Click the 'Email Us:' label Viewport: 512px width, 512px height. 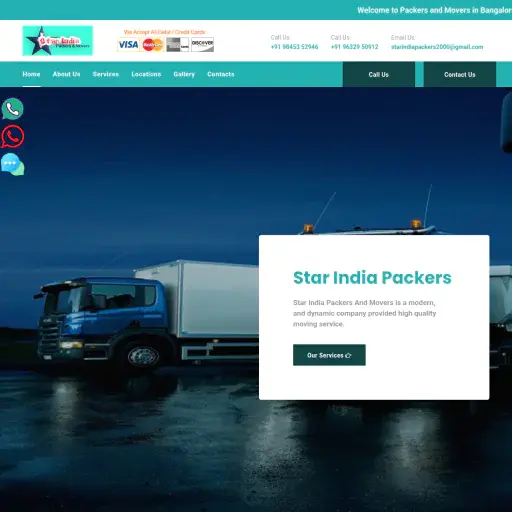pyautogui.click(x=403, y=38)
